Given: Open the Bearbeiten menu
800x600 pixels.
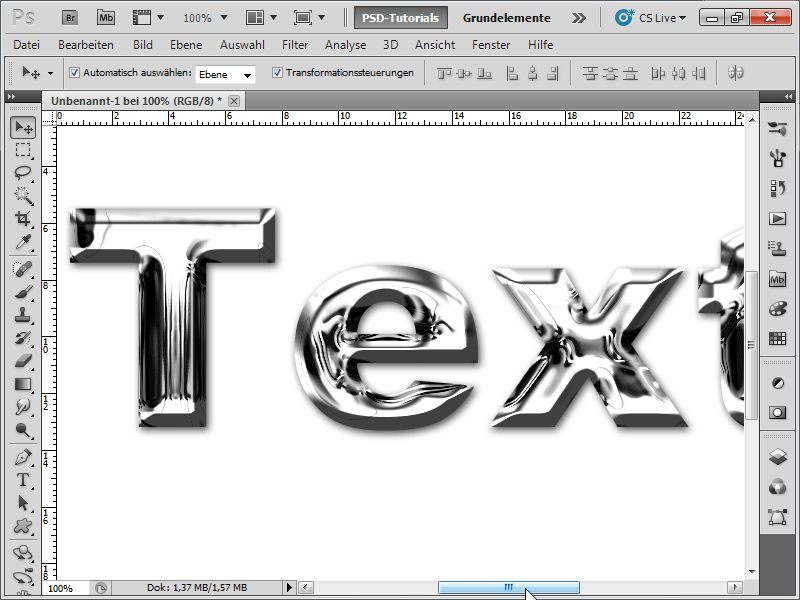Looking at the screenshot, I should (x=86, y=45).
